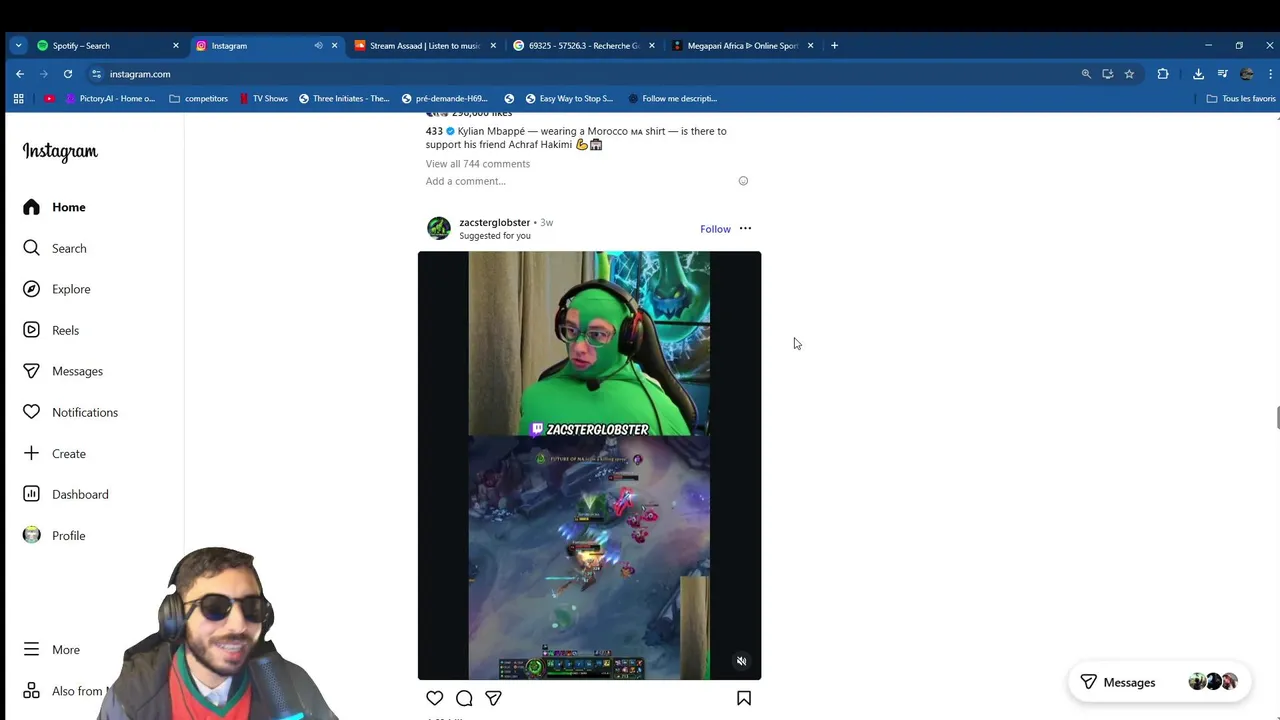Click the zacsterglobster video reel
This screenshot has height=720, width=1280.
pyautogui.click(x=589, y=465)
